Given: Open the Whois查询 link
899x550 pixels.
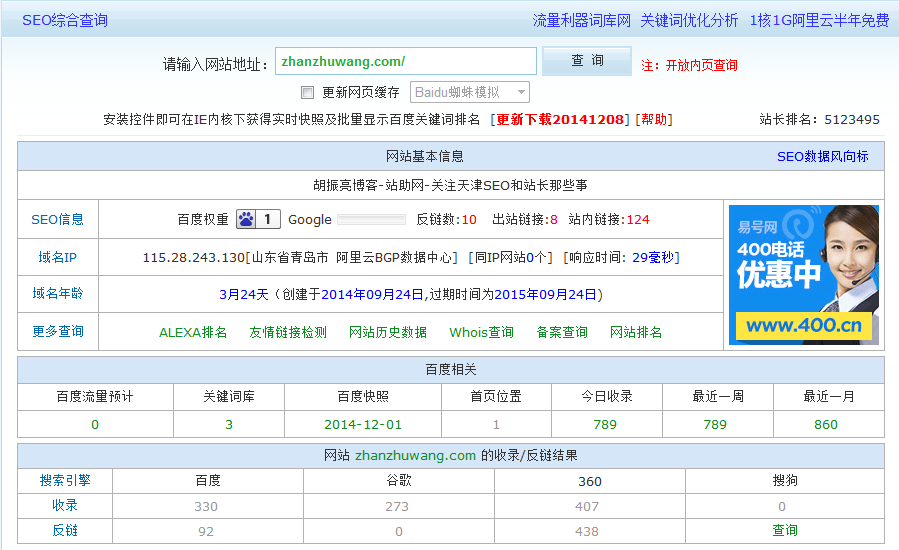Looking at the screenshot, I should 481,332.
